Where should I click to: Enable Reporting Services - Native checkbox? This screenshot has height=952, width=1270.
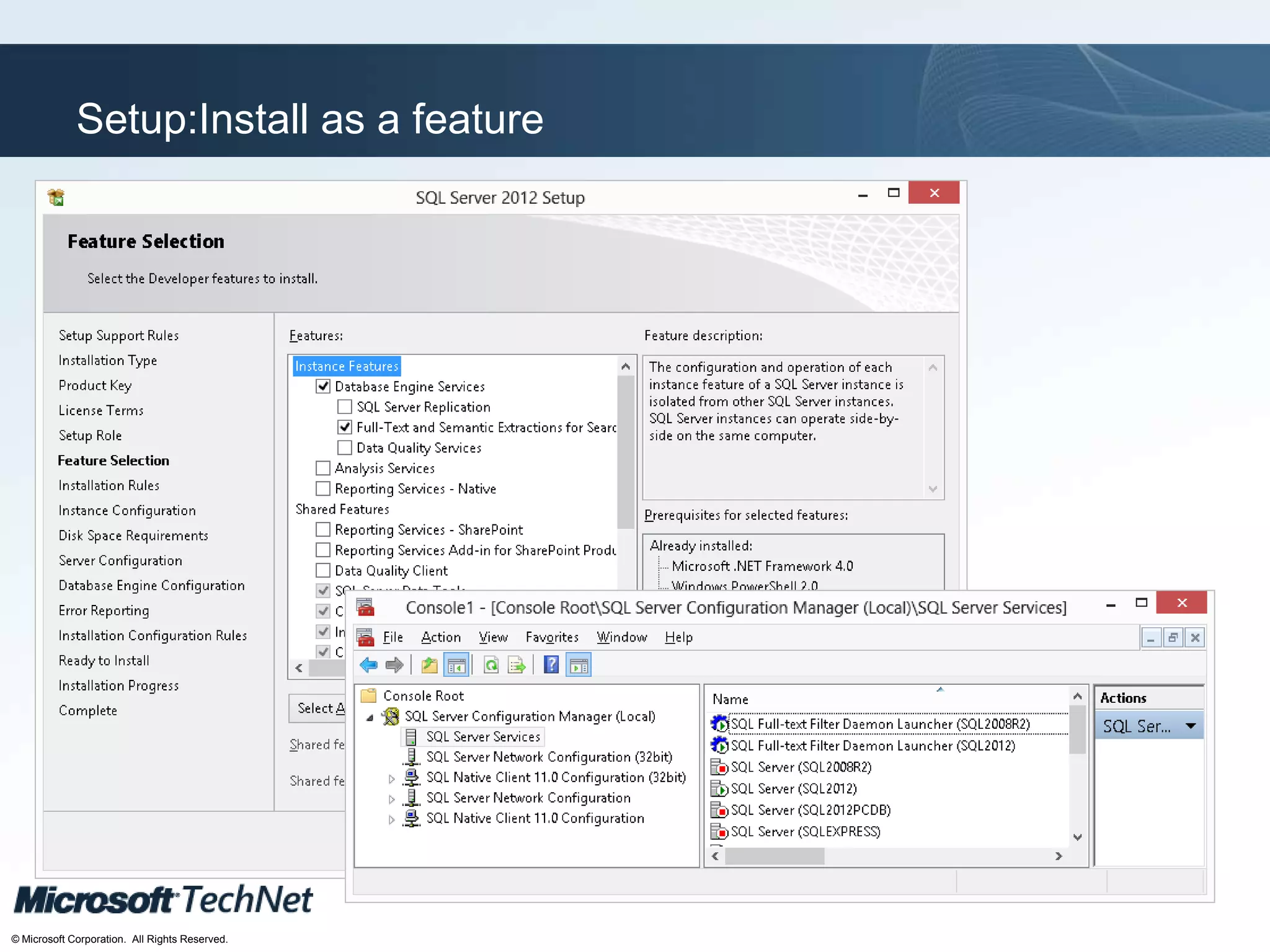323,488
